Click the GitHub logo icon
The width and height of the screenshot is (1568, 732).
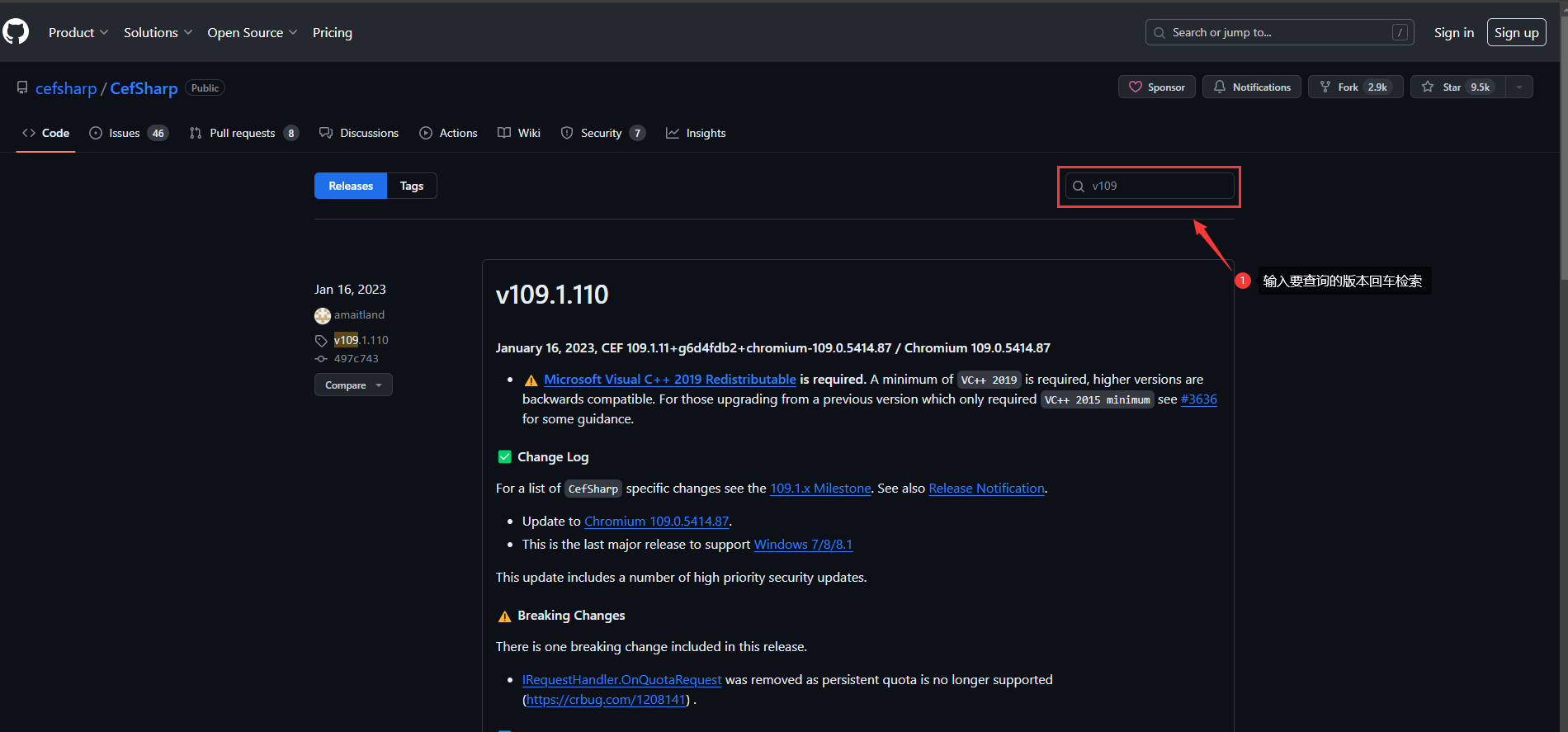click(x=16, y=32)
